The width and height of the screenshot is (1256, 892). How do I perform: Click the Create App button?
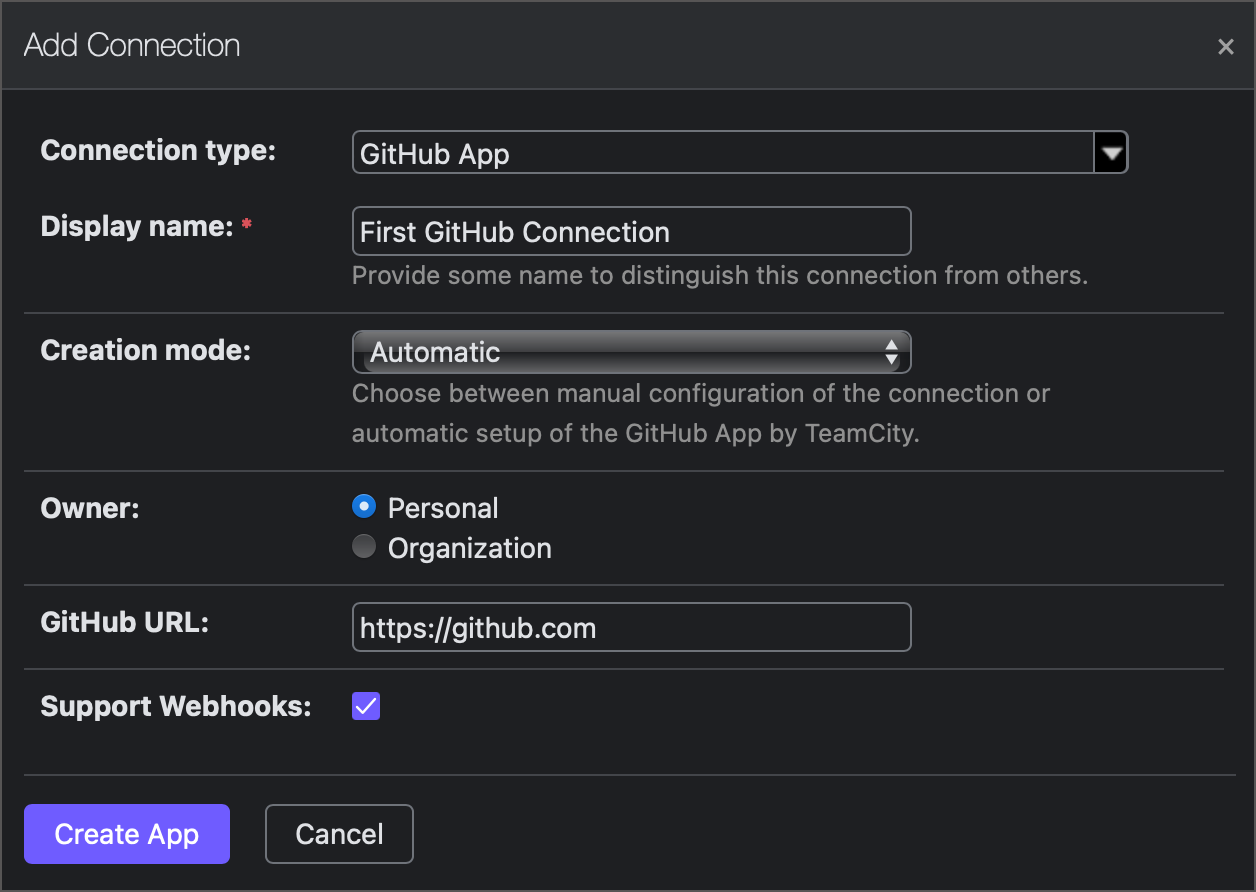point(127,834)
